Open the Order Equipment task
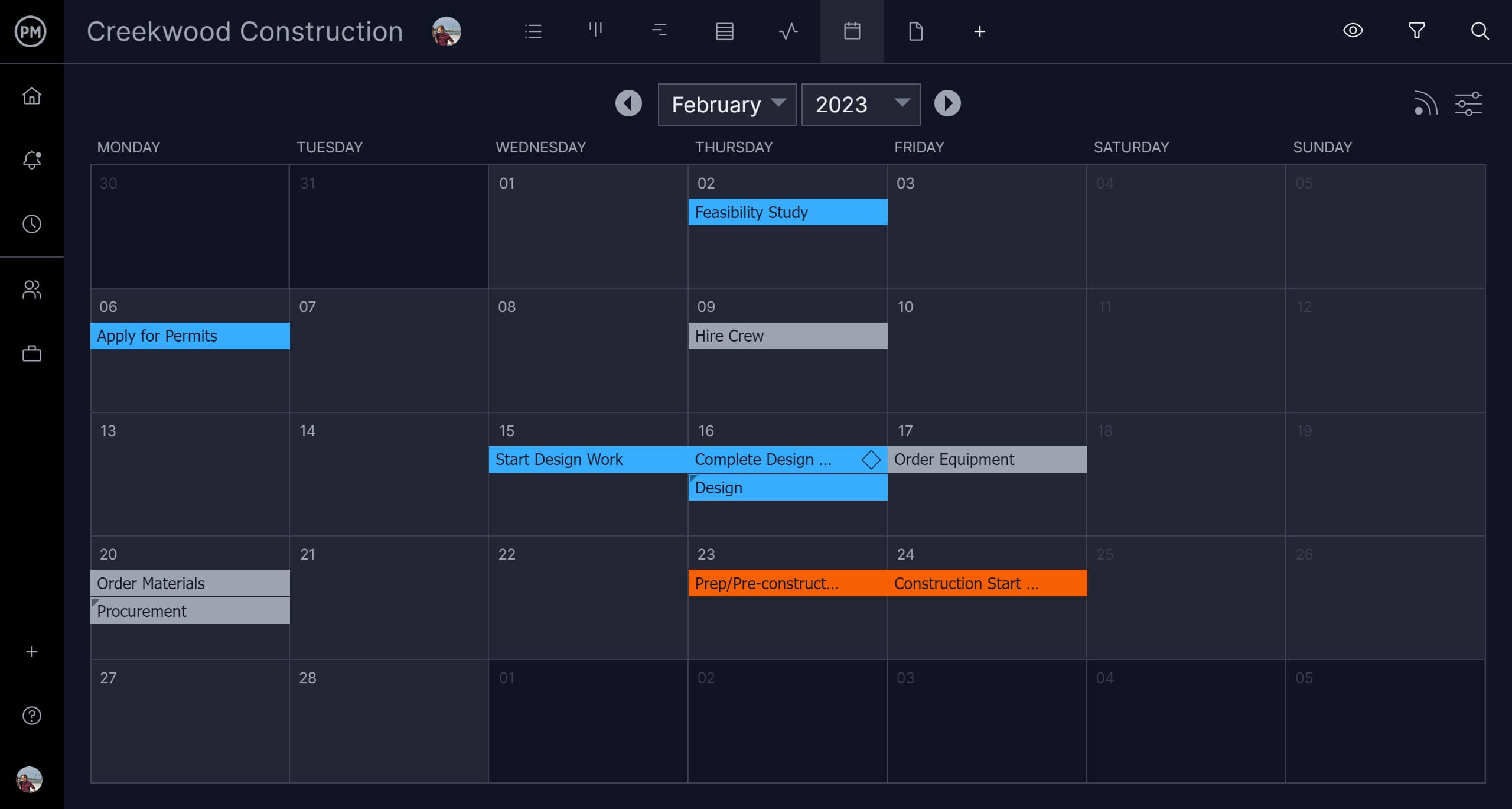This screenshot has height=809, width=1512. tap(987, 459)
